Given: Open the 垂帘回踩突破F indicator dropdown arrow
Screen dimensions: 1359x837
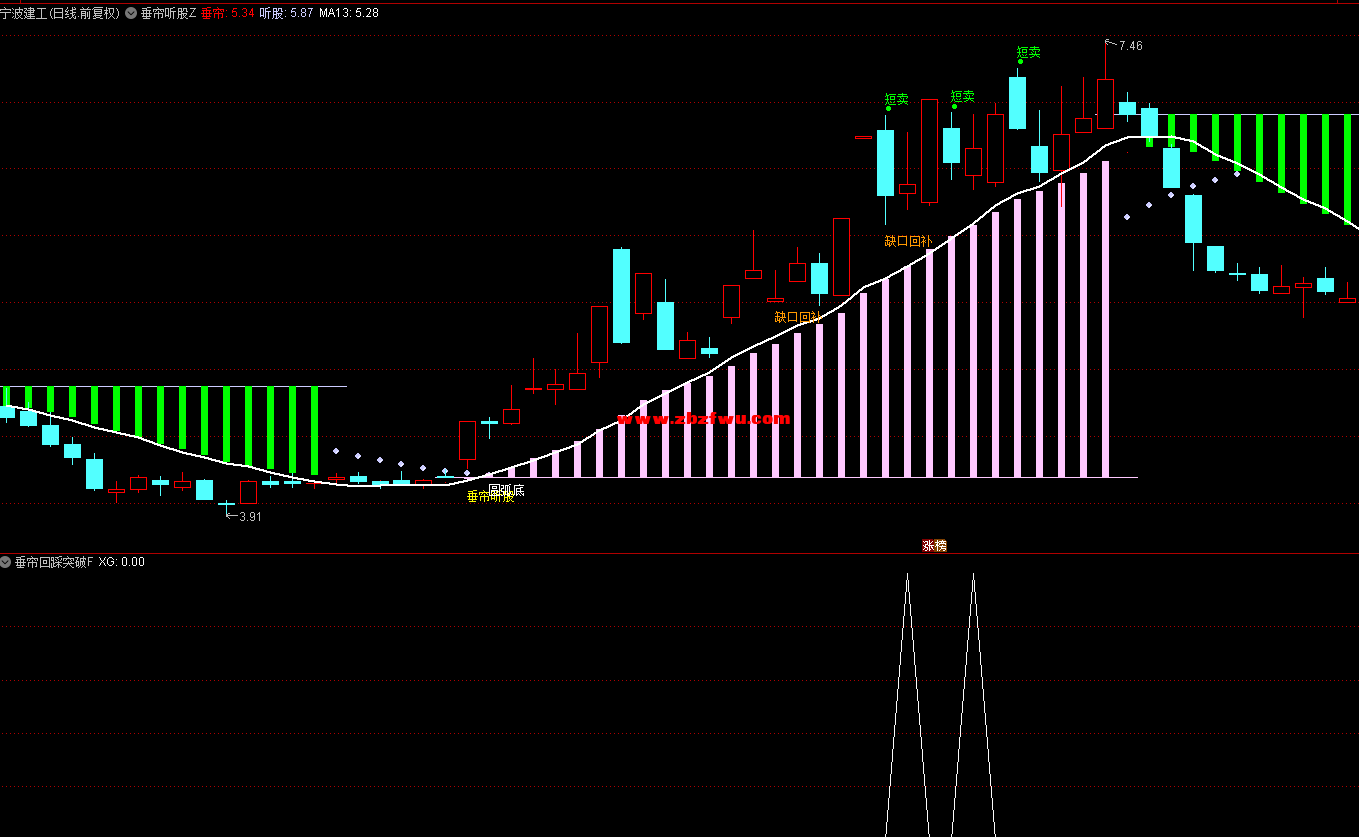Looking at the screenshot, I should [6, 562].
